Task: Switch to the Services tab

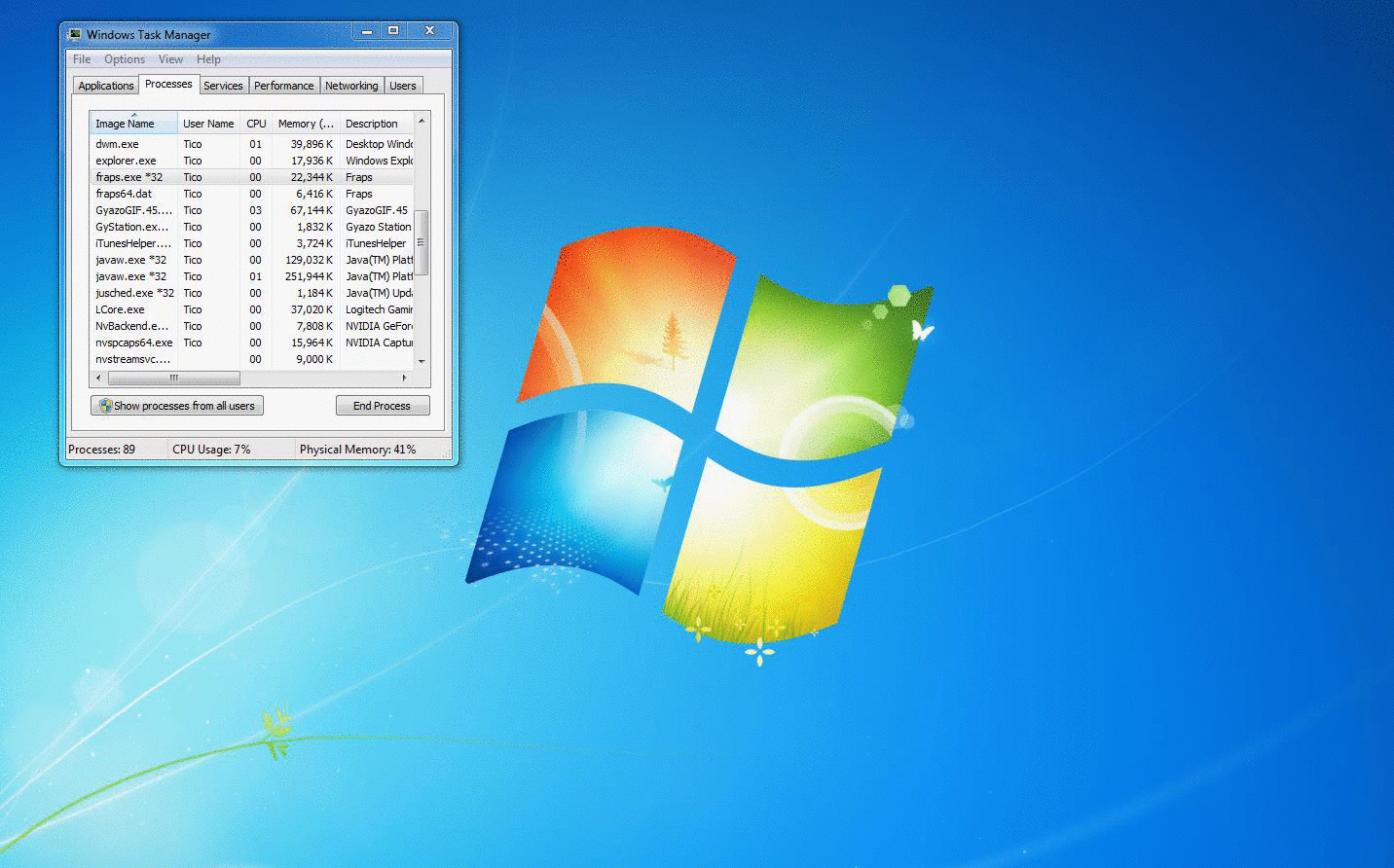Action: 223,86
